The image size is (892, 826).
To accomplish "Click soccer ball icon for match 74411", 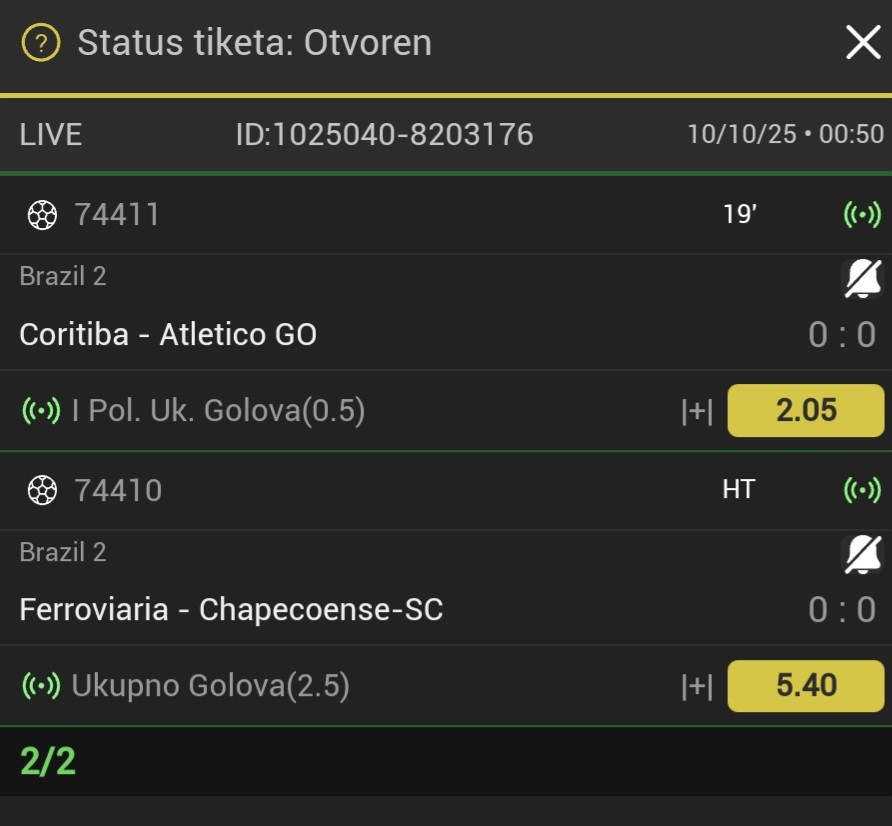I will [x=42, y=215].
